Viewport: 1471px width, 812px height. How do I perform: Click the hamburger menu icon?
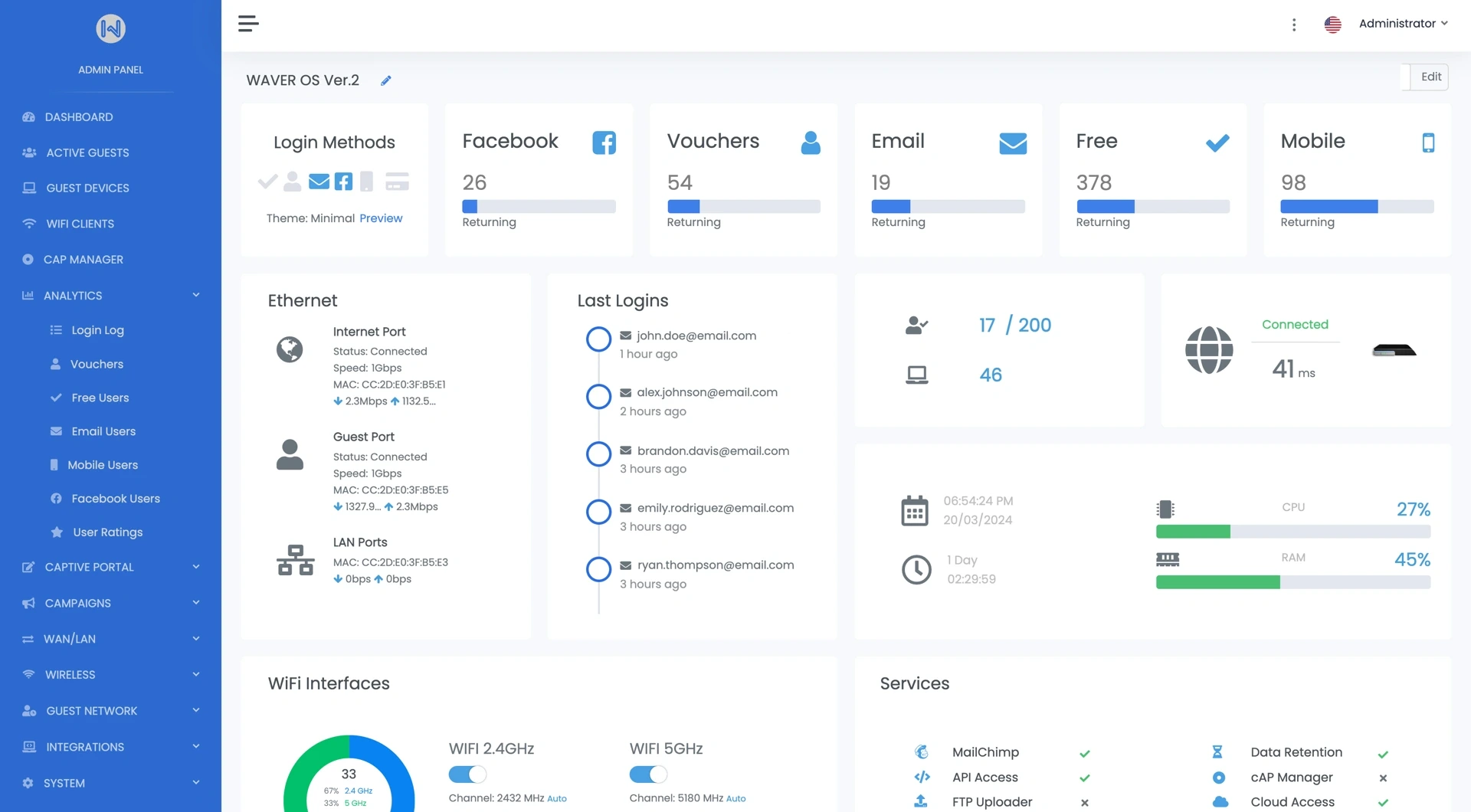(248, 24)
